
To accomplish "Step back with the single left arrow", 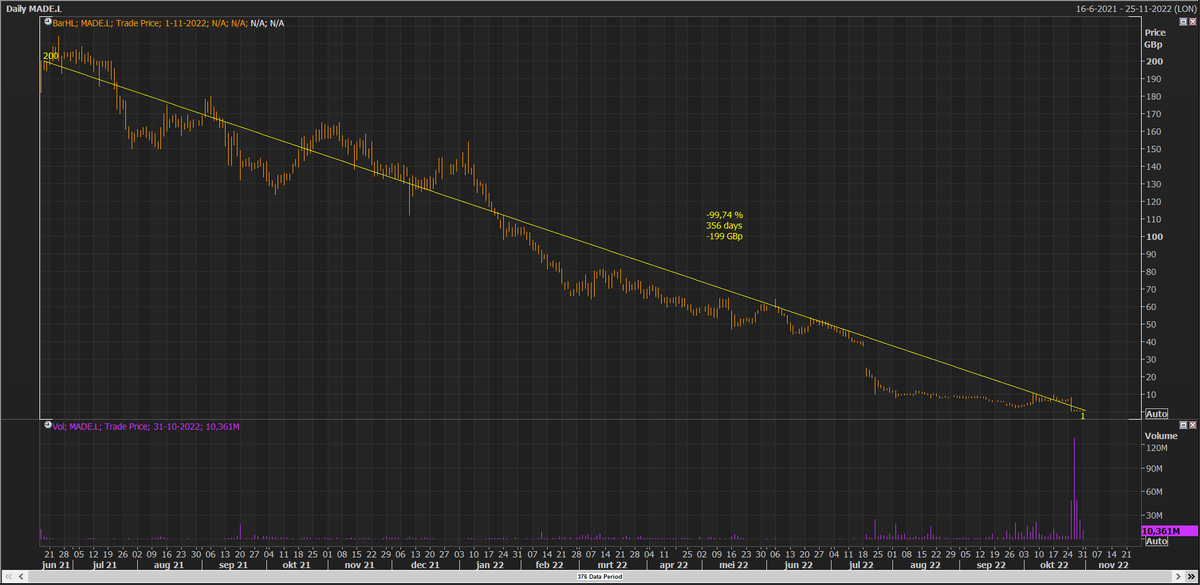I will tap(23, 577).
